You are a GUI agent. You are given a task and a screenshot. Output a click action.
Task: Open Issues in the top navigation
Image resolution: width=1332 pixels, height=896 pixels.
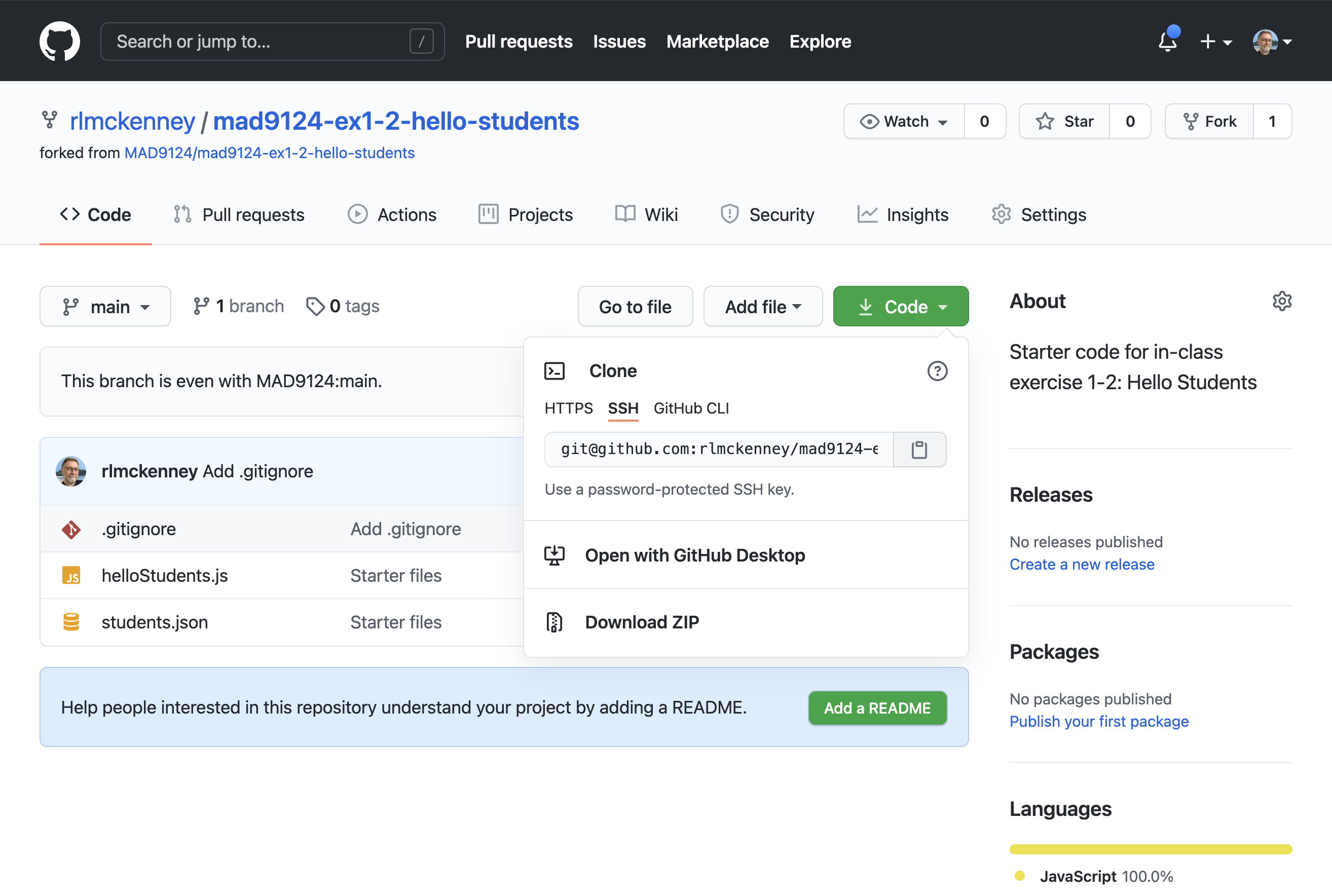(619, 41)
